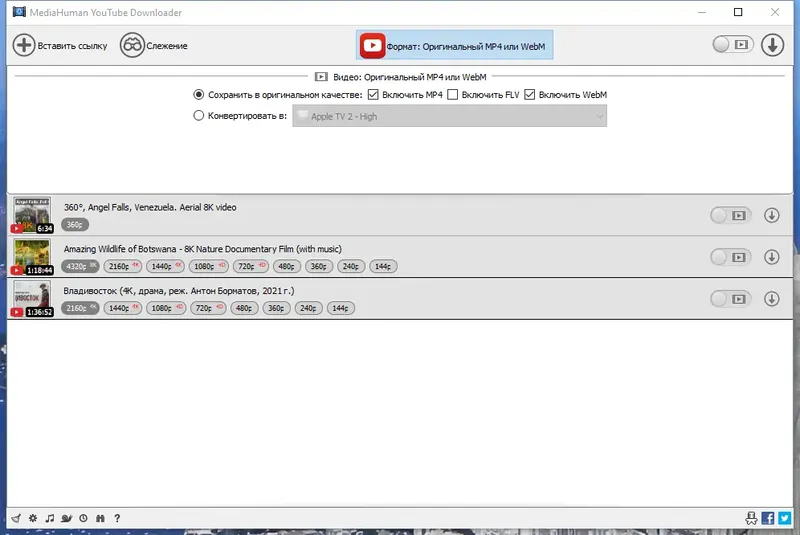Select Сохранить в оригинальном качестве radio button
The image size is (800, 535).
198,94
